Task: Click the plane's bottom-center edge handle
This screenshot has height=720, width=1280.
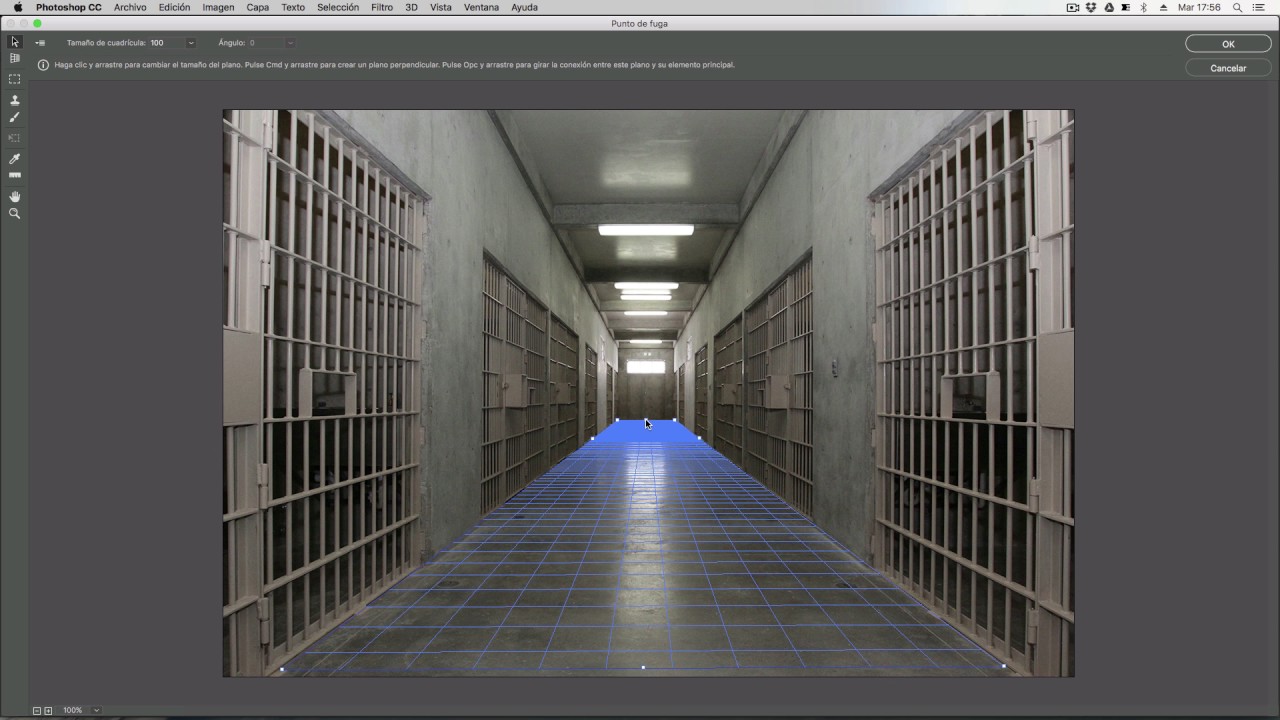Action: pos(643,667)
